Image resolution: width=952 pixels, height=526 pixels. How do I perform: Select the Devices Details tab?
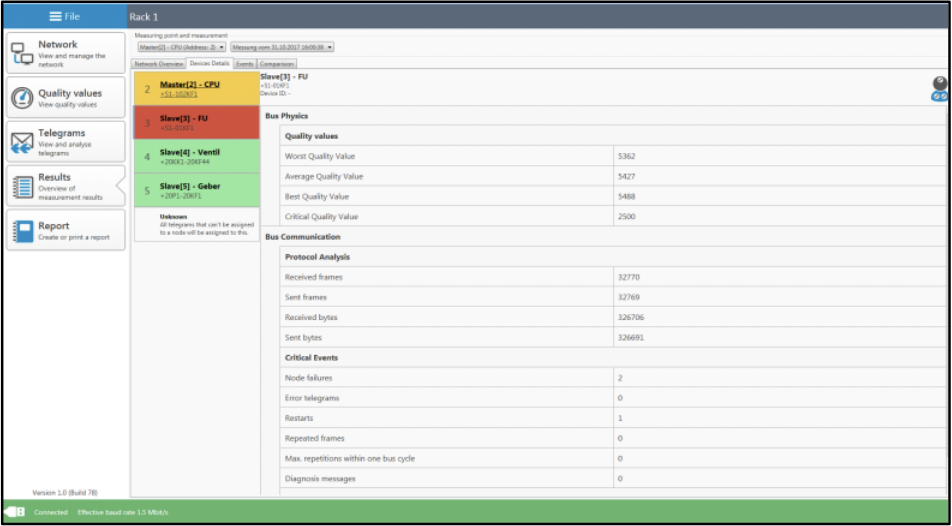[x=209, y=64]
